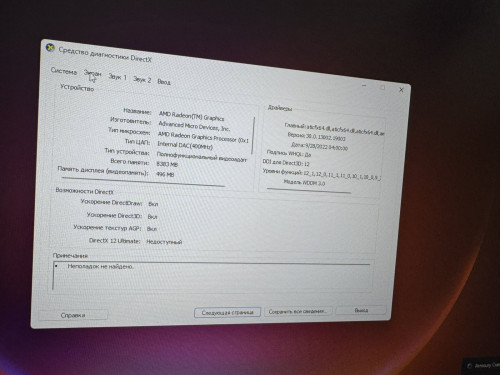This screenshot has height=375, width=500.
Task: Click the Полнофункциональный видеоадаптер device type value
Action: 202,157
